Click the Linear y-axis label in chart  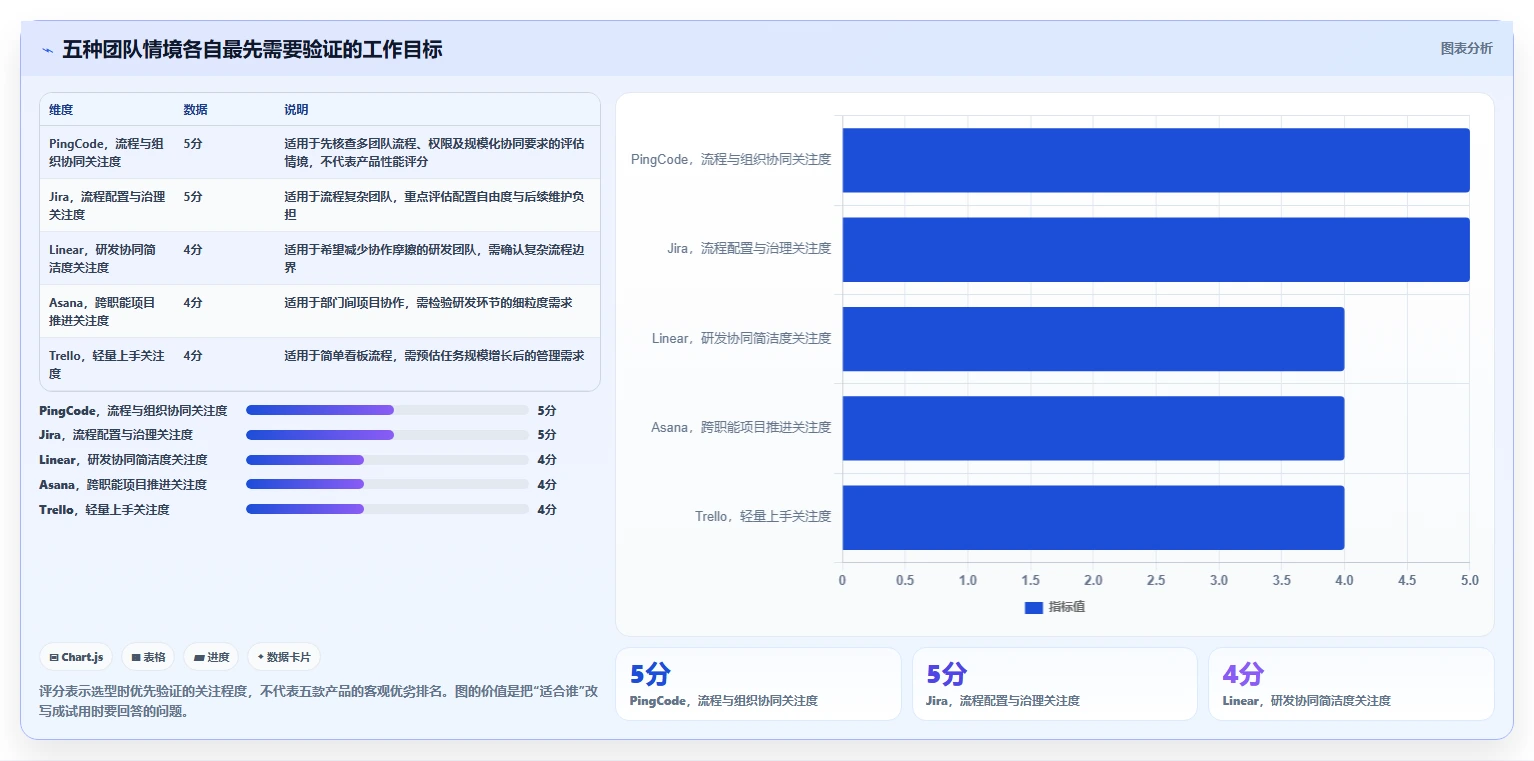pyautogui.click(x=741, y=339)
